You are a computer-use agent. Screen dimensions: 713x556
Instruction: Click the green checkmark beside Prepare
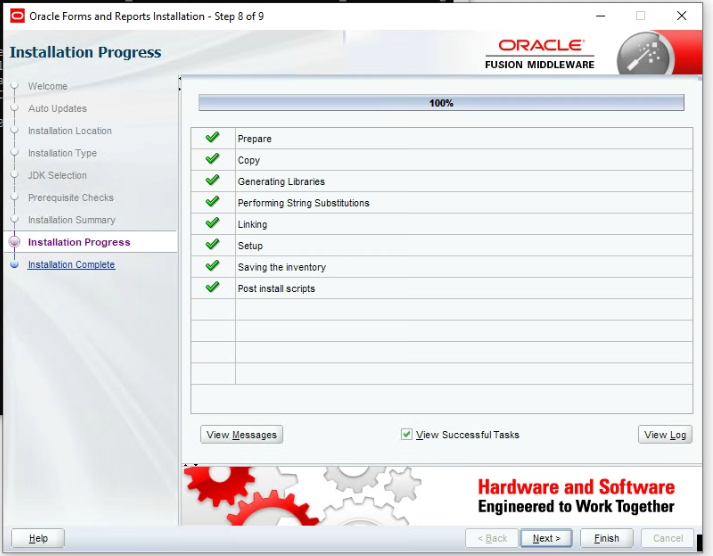tap(212, 137)
